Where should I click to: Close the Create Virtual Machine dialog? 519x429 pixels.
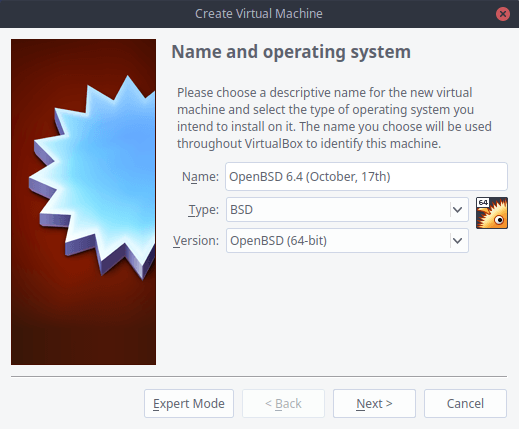coord(503,14)
